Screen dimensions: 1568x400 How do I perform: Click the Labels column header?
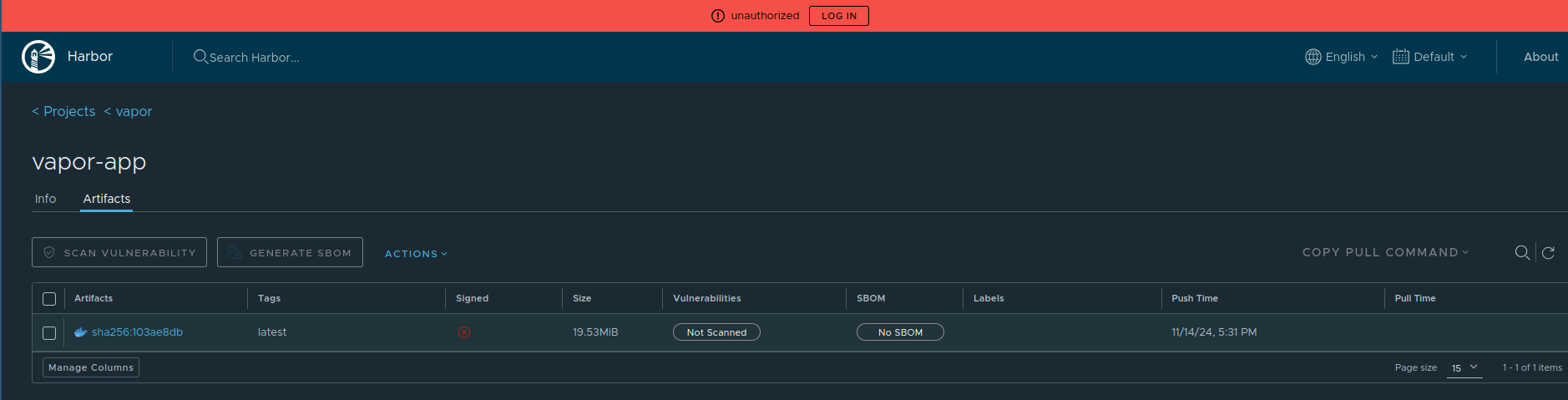(989, 298)
